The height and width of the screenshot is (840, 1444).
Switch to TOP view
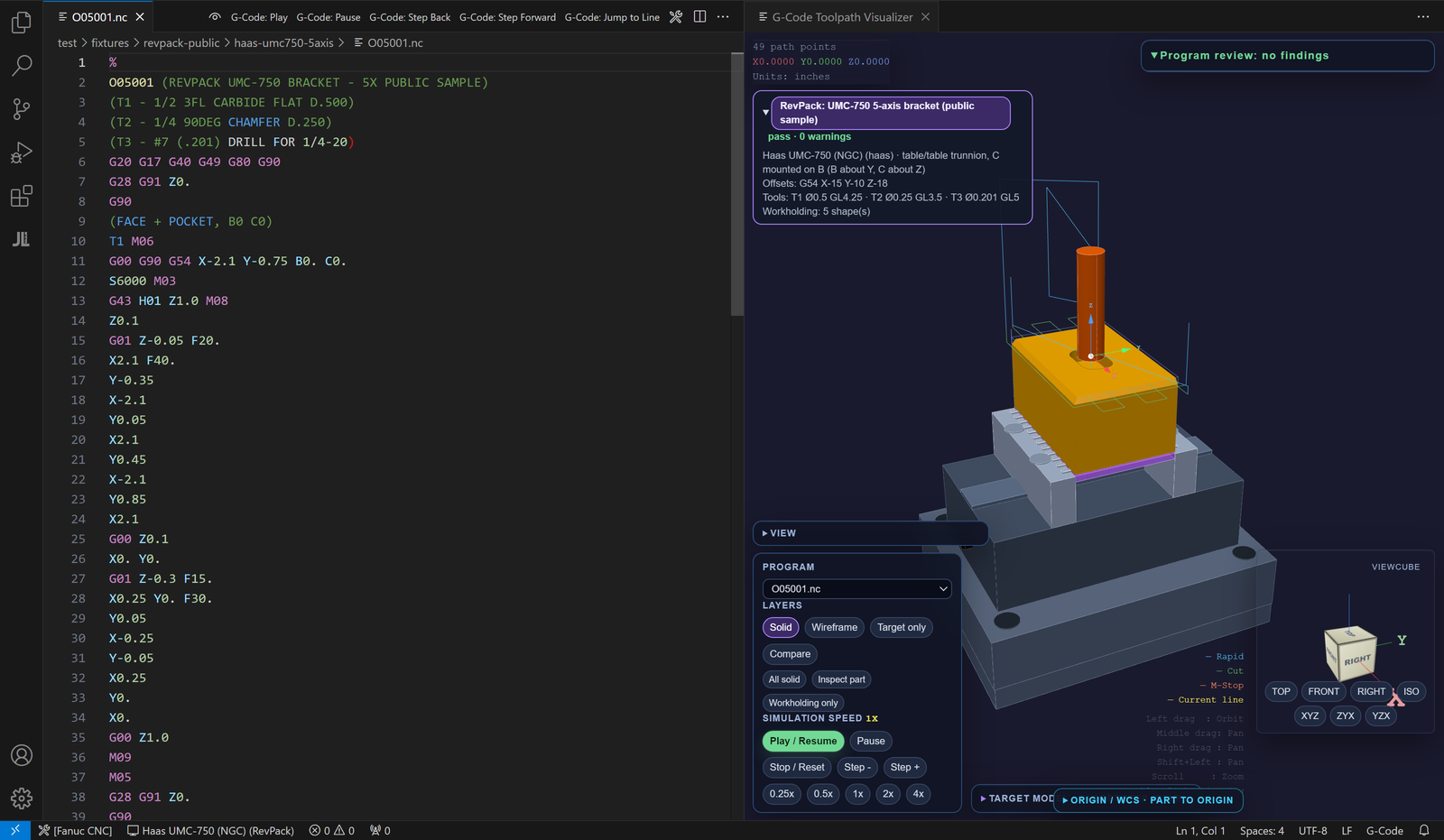tap(1281, 691)
